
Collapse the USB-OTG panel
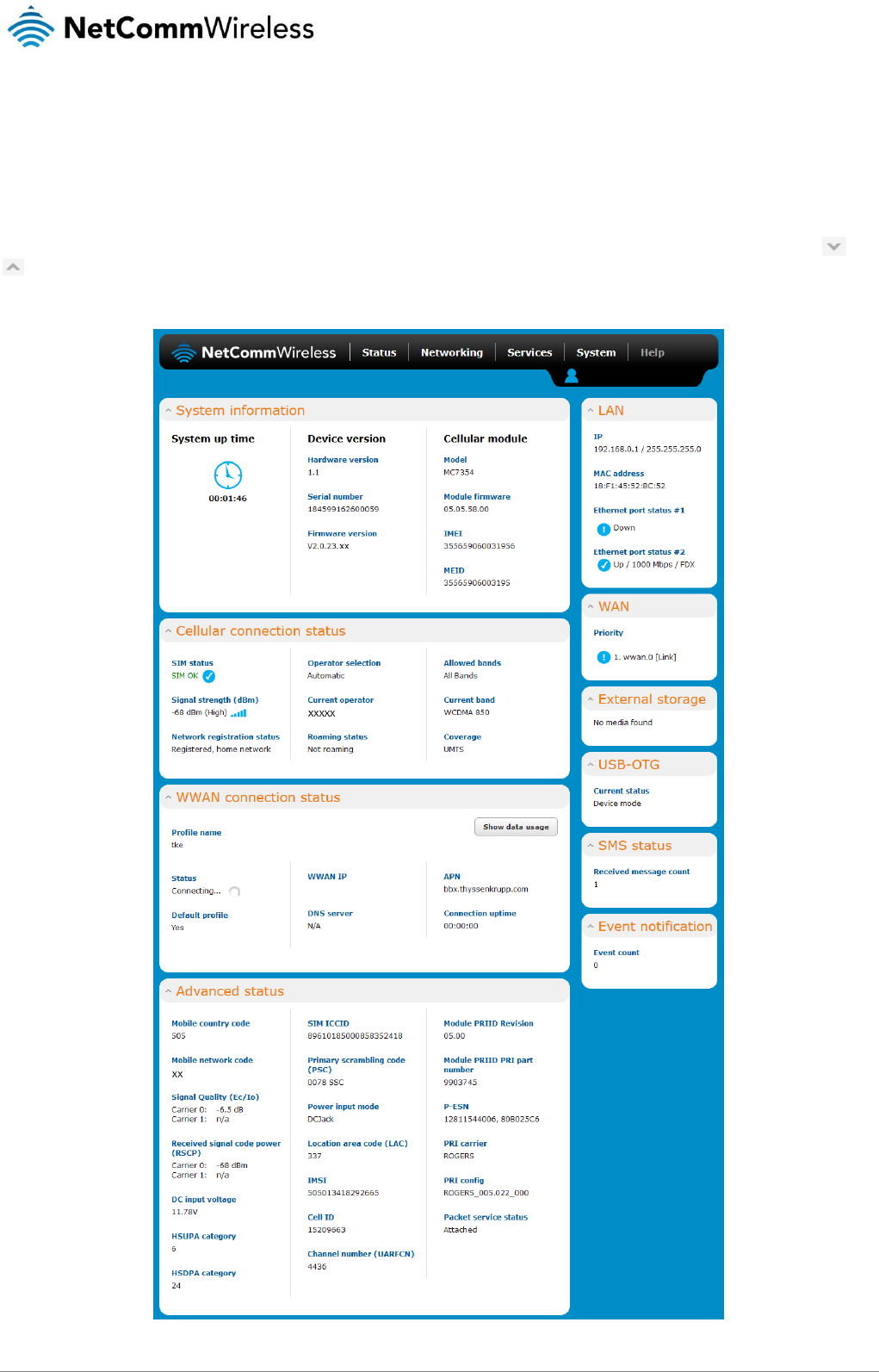(x=591, y=765)
